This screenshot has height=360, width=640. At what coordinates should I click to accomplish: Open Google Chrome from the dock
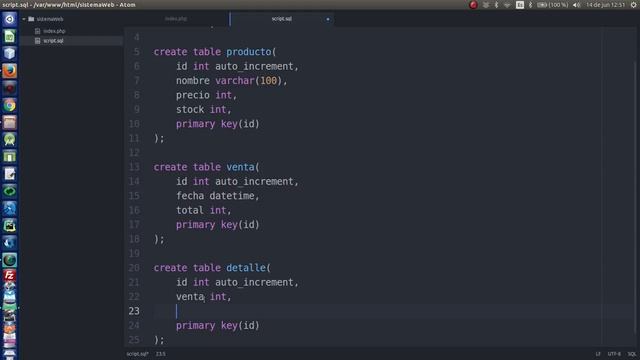click(x=9, y=105)
